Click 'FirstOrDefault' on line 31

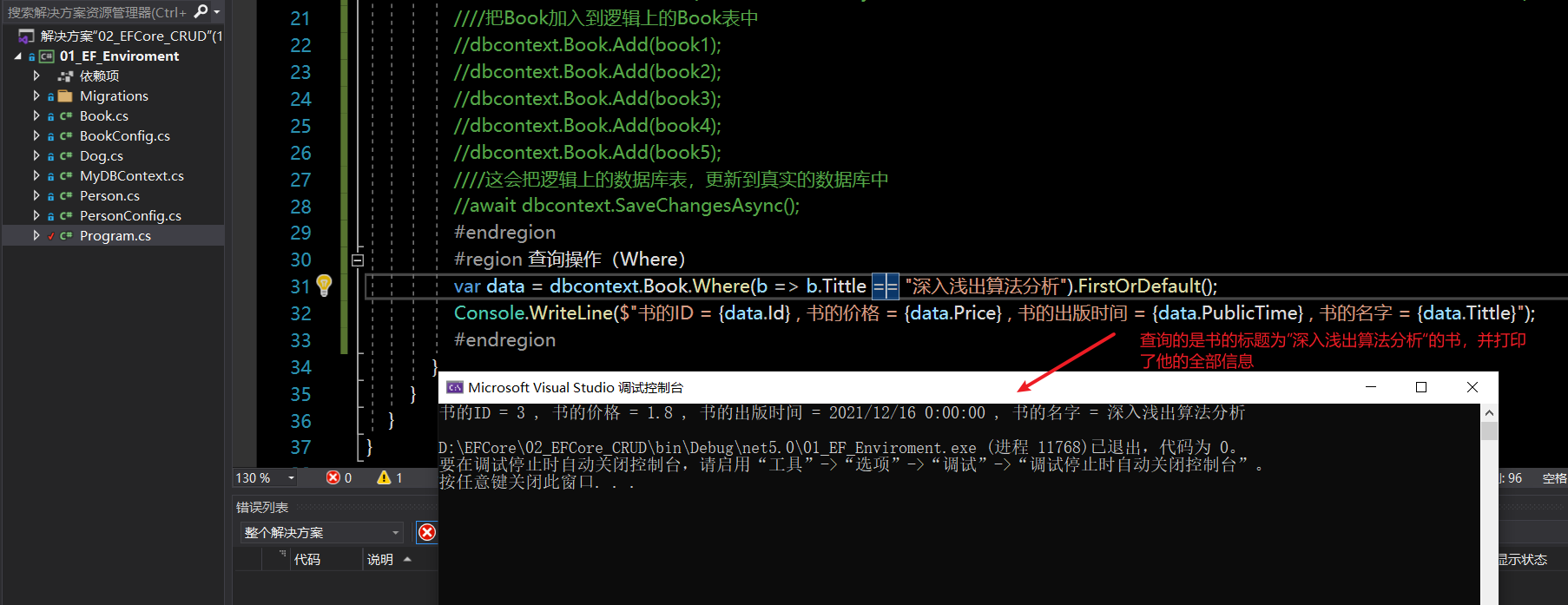[x=1139, y=286]
